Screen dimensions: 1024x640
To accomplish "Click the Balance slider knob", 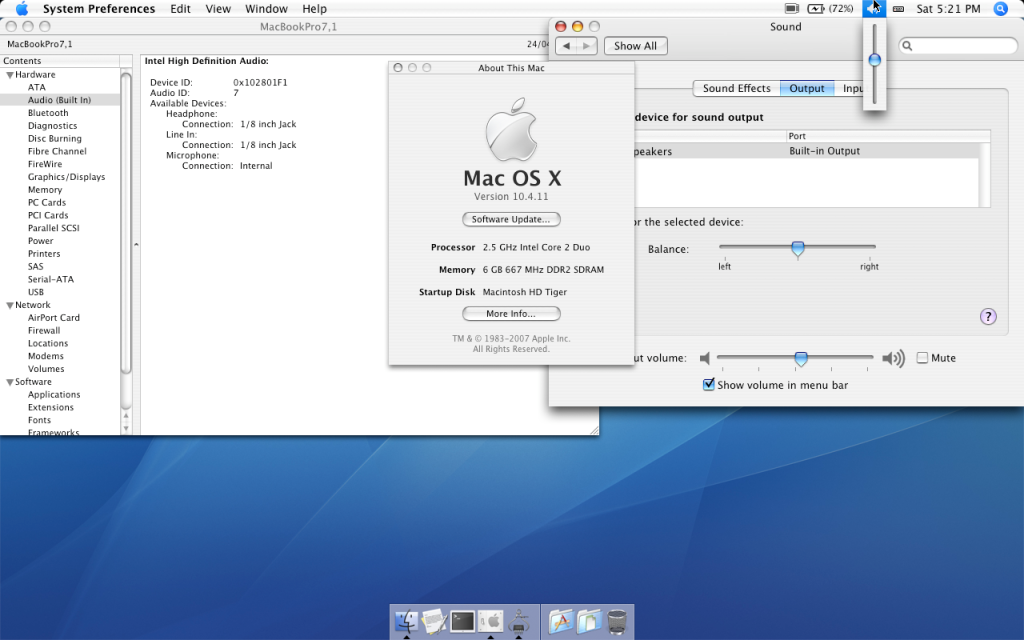I will [797, 248].
